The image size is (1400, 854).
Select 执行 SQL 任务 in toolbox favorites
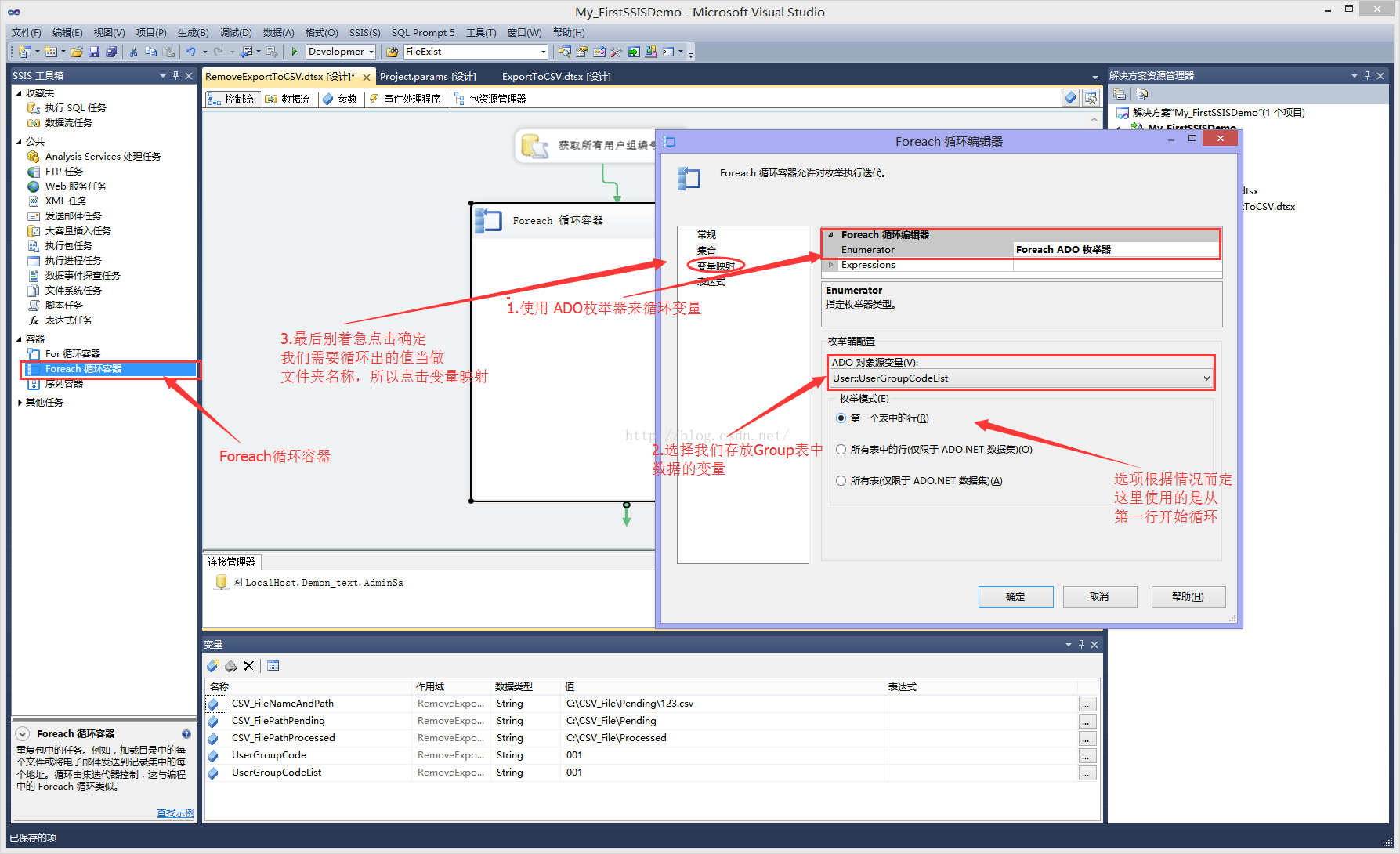(75, 108)
